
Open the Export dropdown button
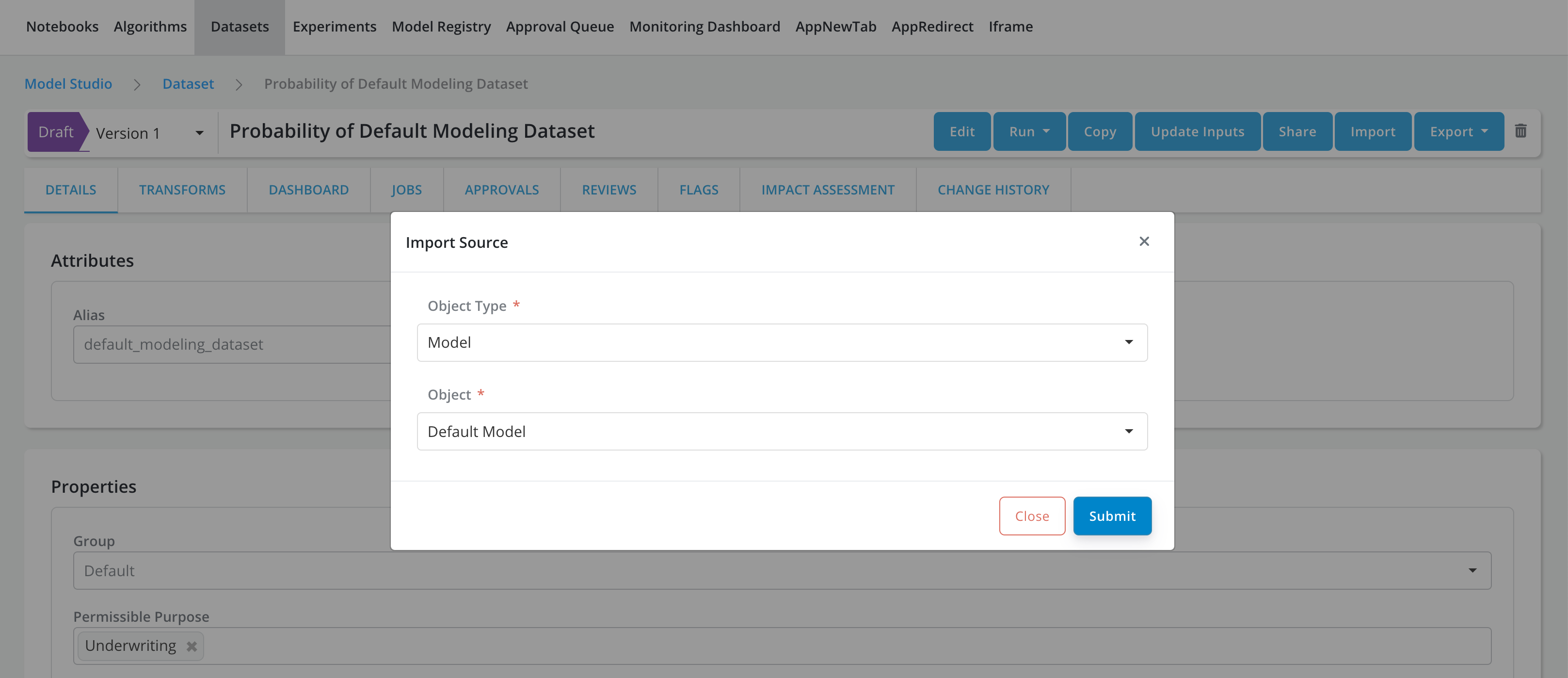coord(1458,131)
